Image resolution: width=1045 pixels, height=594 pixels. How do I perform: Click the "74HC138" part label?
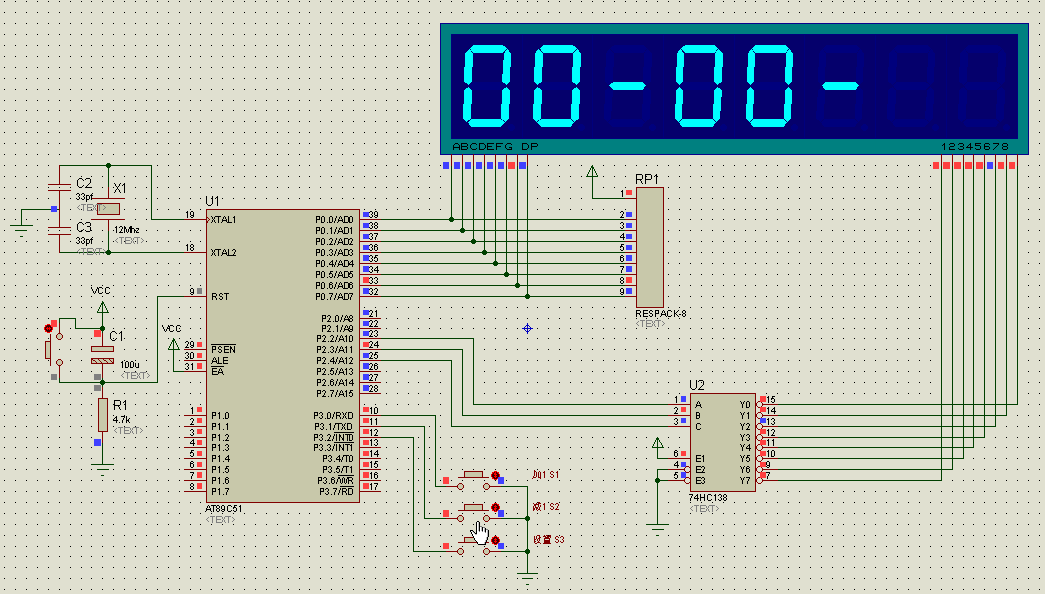click(708, 498)
